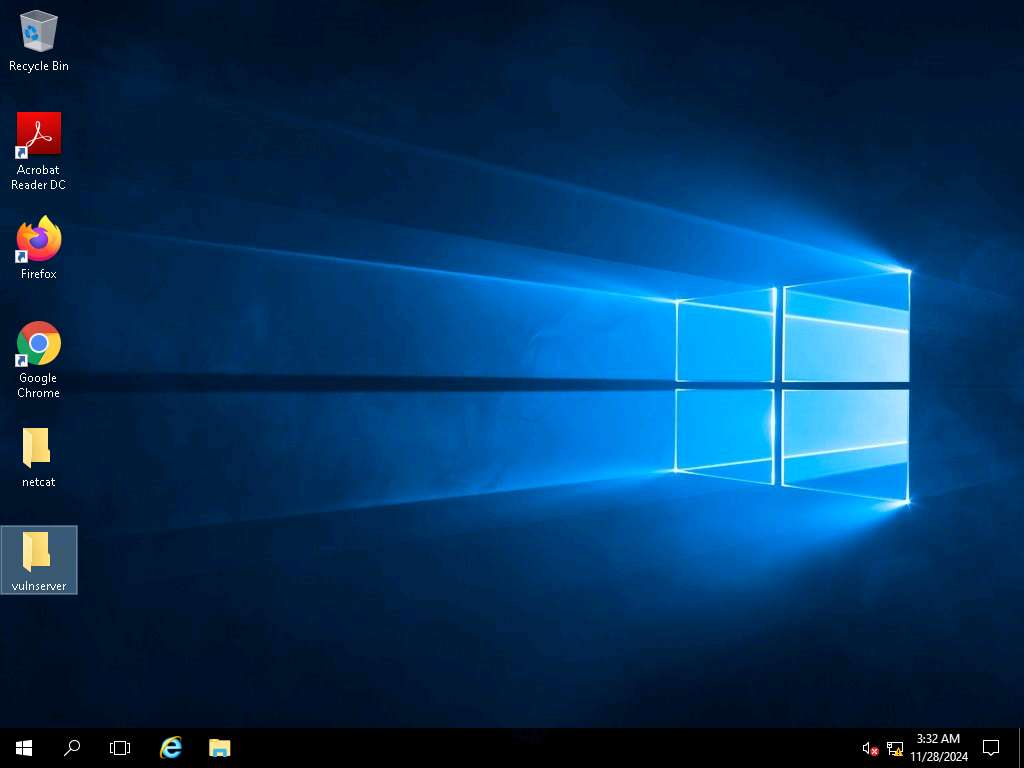Launch Internet Explorer from the taskbar
This screenshot has width=1024, height=768.
point(171,748)
